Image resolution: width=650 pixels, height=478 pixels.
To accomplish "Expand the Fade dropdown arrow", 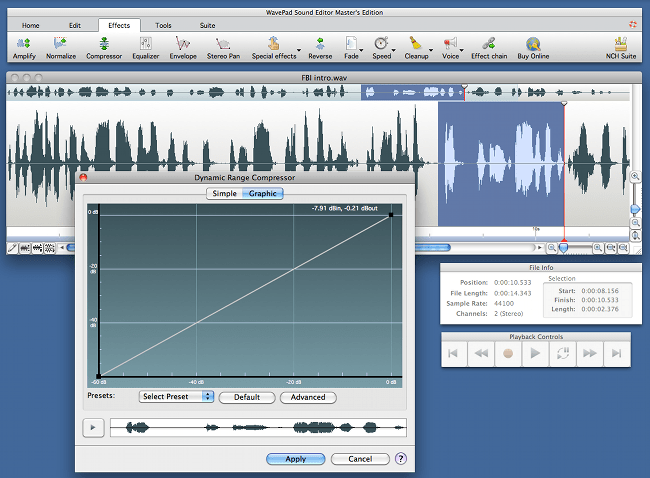I will pos(361,50).
